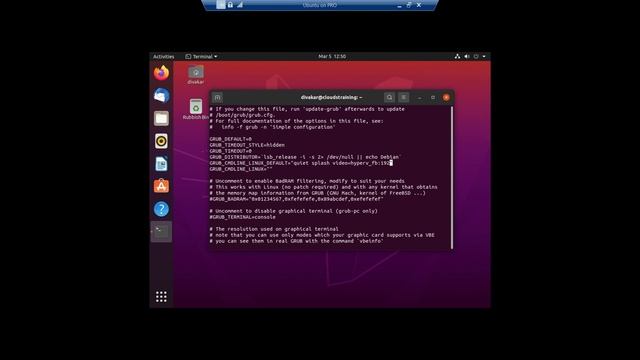The width and height of the screenshot is (640, 360).
Task: Click 'Uncomment to disable graphical terminal' line
Action: coord(293,211)
